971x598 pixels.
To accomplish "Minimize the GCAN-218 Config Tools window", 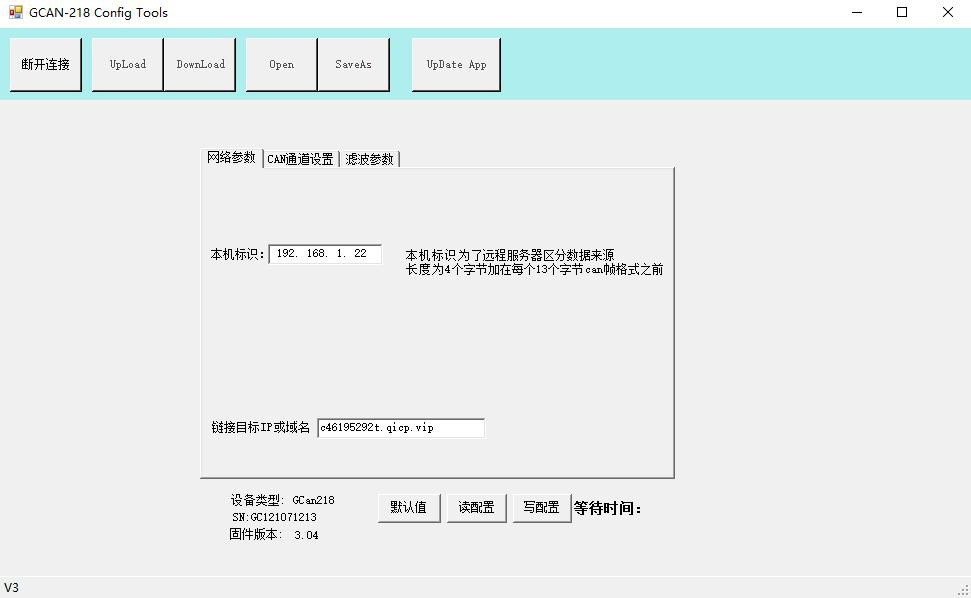I will tap(857, 13).
